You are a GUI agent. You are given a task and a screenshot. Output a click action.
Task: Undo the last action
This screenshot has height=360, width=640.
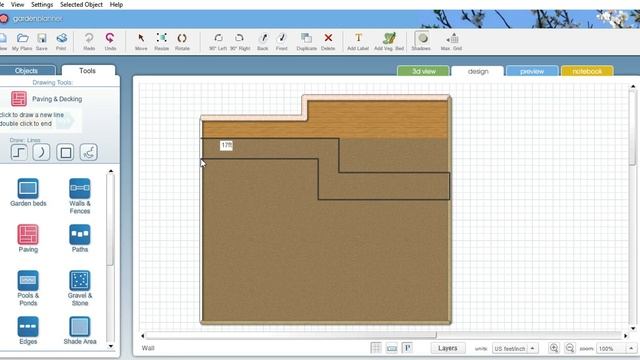(110, 38)
